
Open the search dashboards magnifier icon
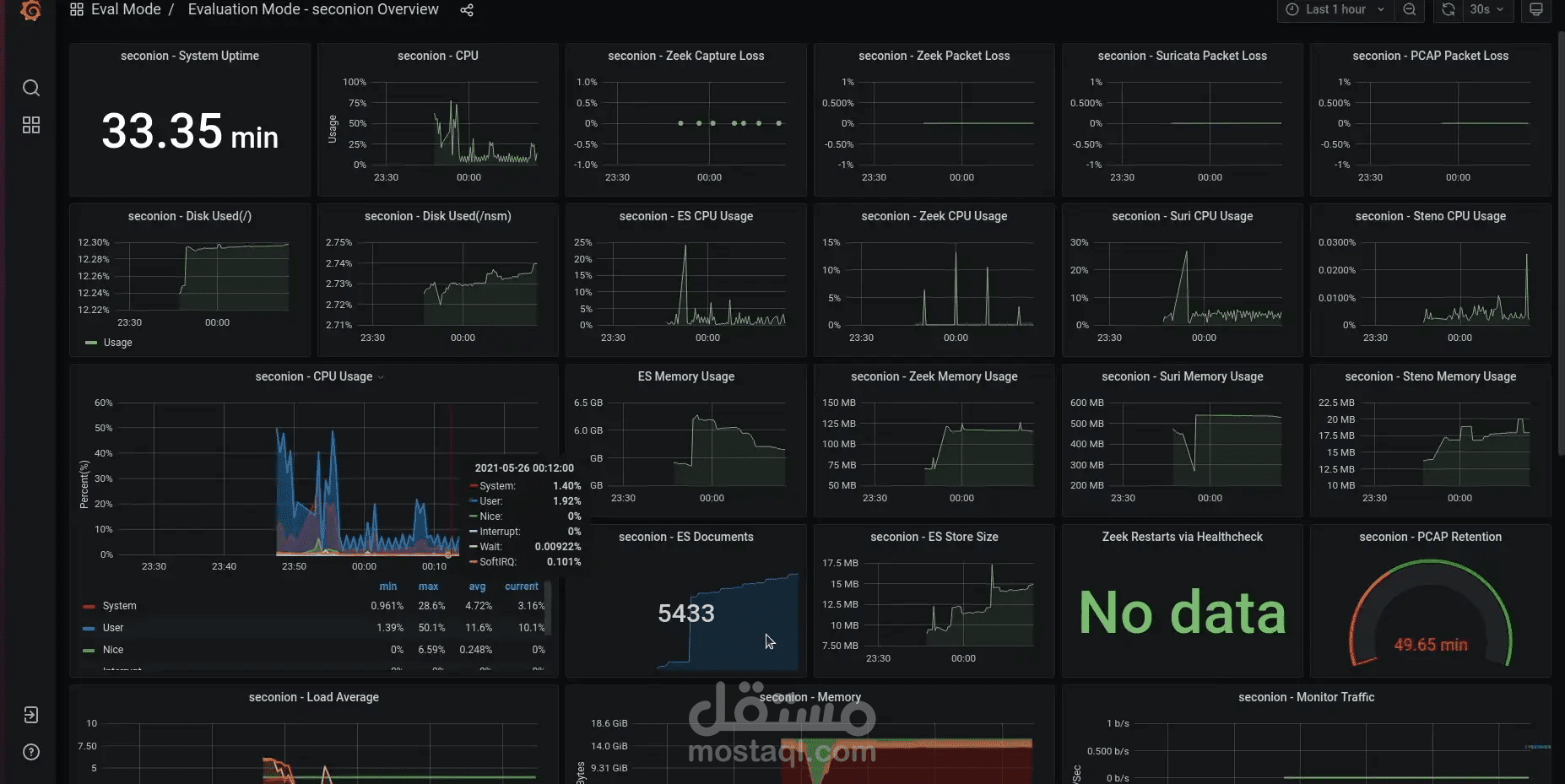click(31, 88)
